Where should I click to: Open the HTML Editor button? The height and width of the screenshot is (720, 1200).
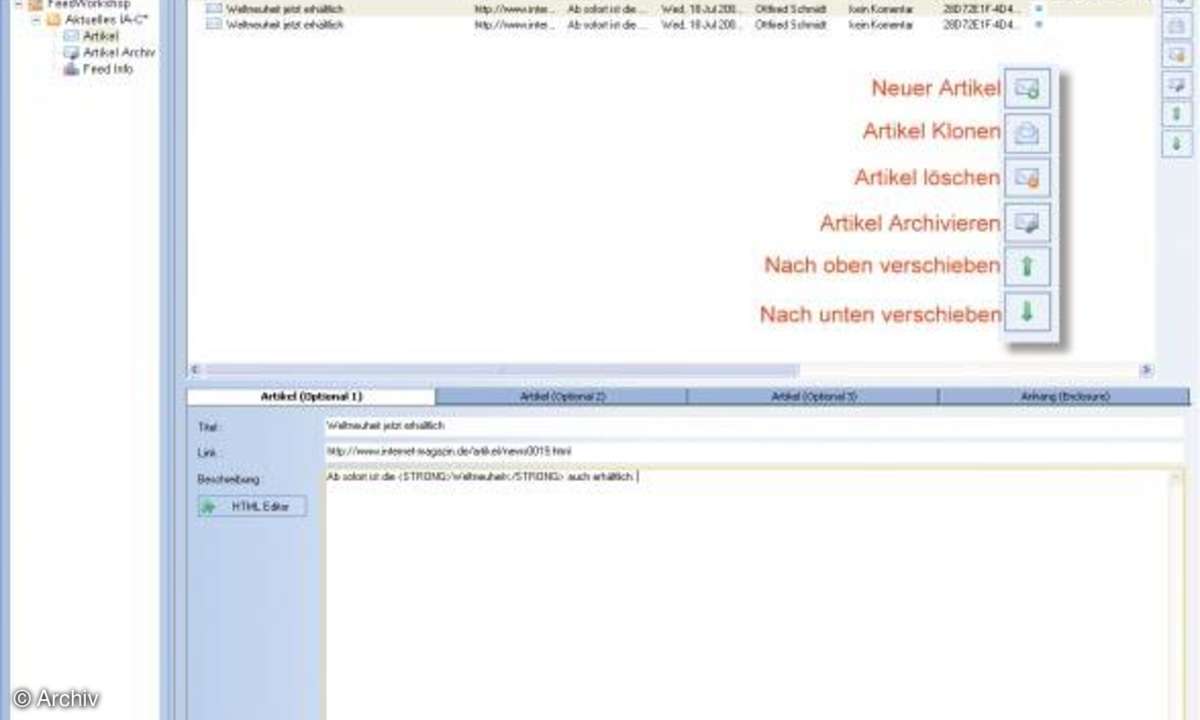click(253, 507)
